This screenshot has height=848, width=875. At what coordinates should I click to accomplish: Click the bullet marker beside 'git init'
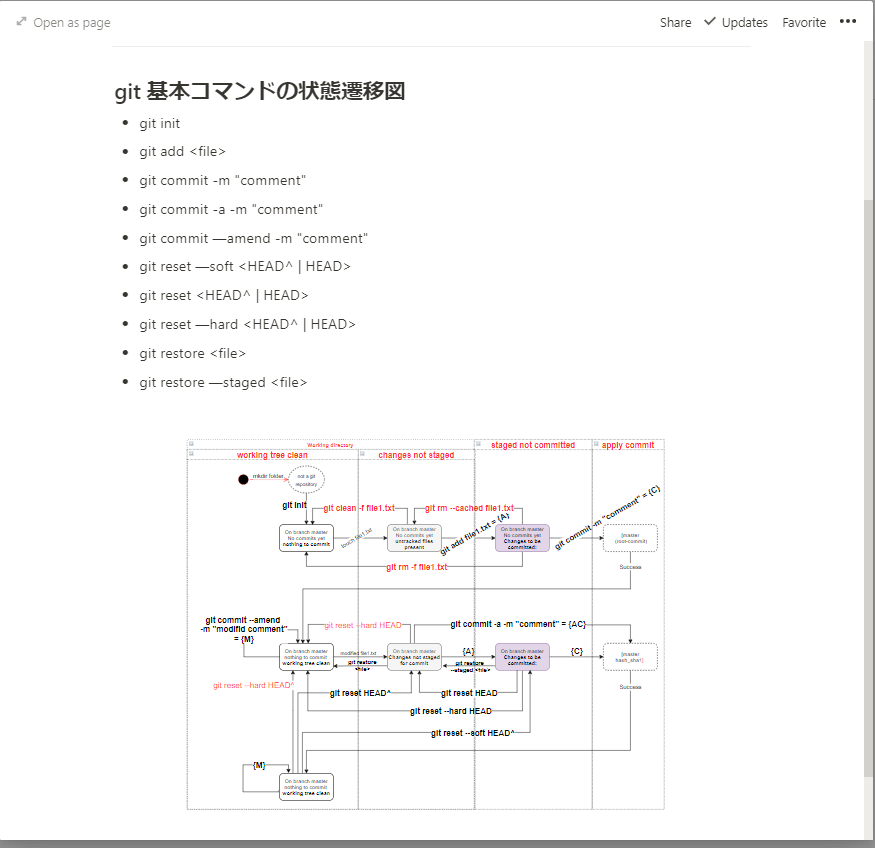[x=125, y=123]
